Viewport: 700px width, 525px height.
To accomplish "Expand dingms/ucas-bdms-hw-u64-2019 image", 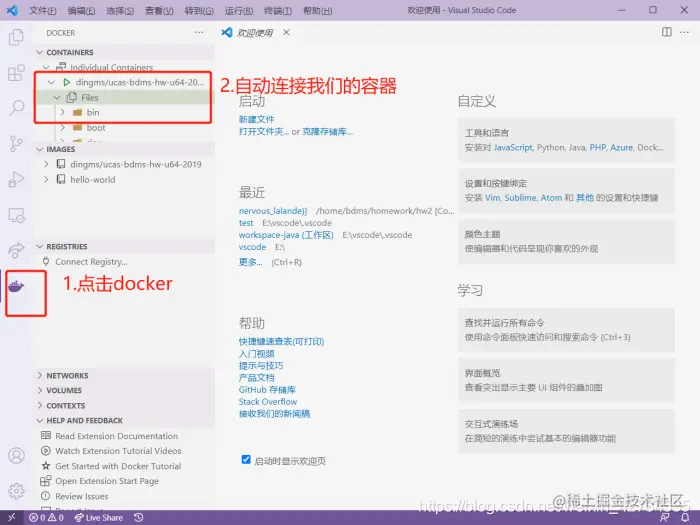I will [46, 164].
